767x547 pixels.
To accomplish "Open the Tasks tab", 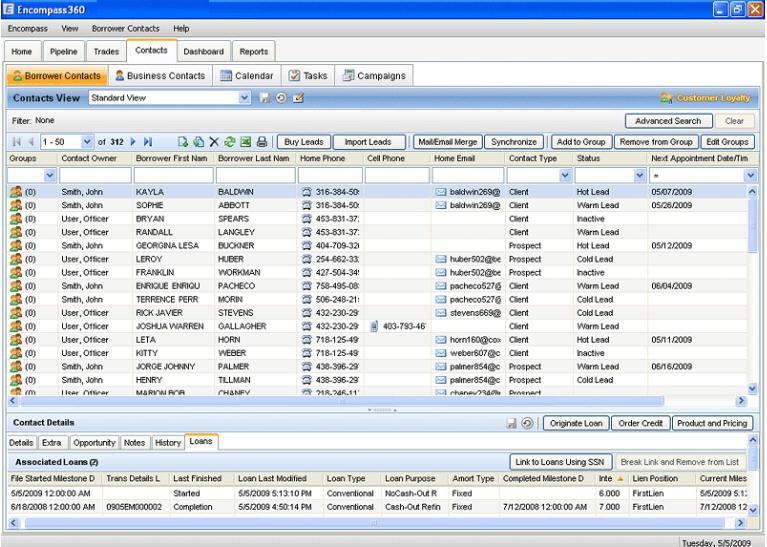I will point(308,76).
